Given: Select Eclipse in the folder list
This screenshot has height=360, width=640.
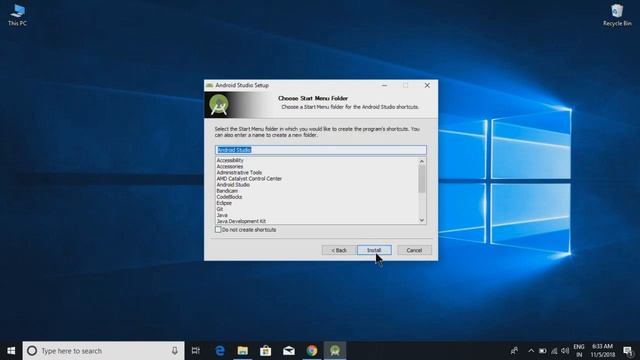Looking at the screenshot, I should click(x=224, y=203).
